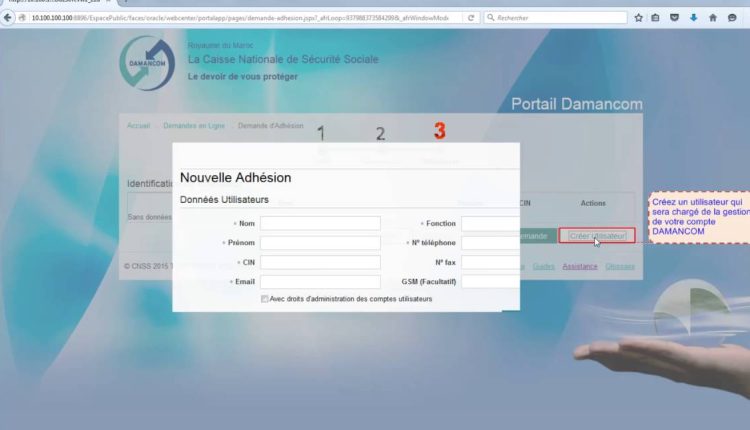Click the Nom input field
The width and height of the screenshot is (750, 430).
point(320,223)
